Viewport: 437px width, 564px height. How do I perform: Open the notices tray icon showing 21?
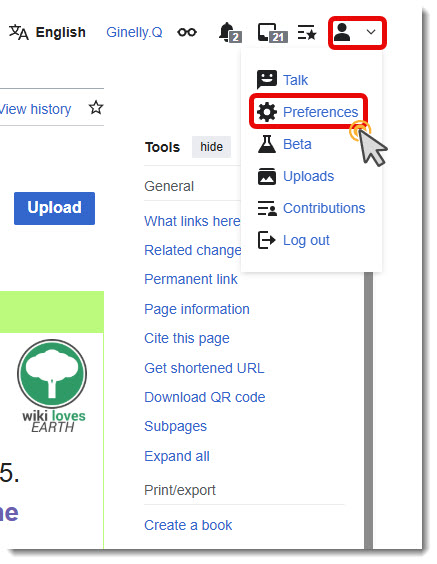273,33
